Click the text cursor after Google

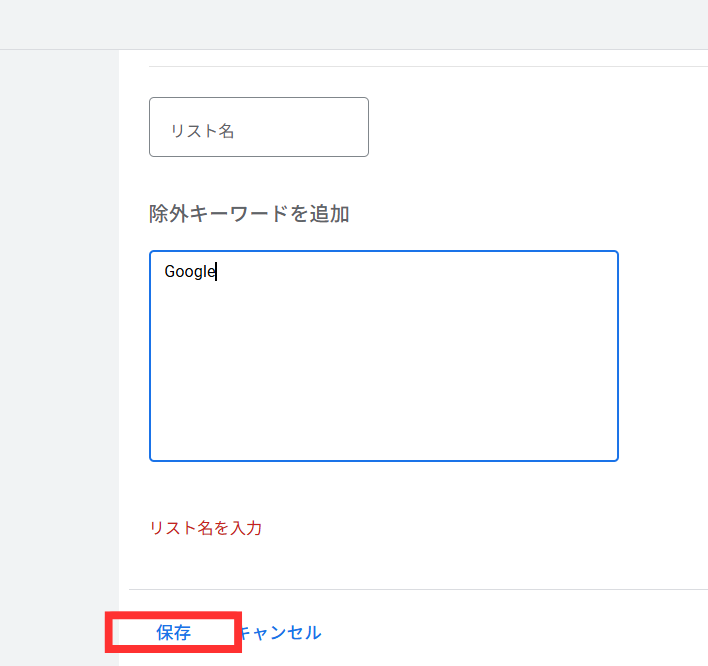tap(216, 271)
